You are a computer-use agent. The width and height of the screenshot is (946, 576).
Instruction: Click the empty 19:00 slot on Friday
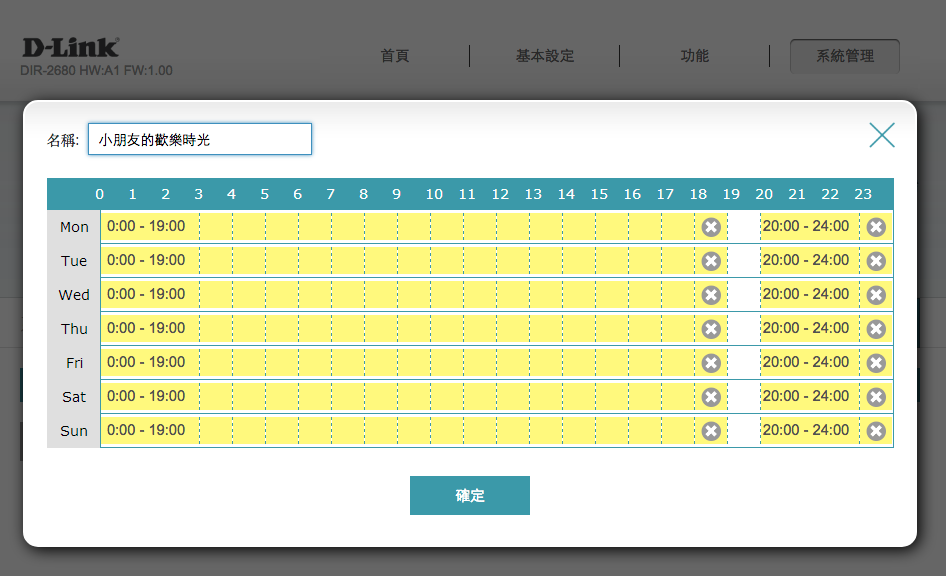tap(743, 363)
